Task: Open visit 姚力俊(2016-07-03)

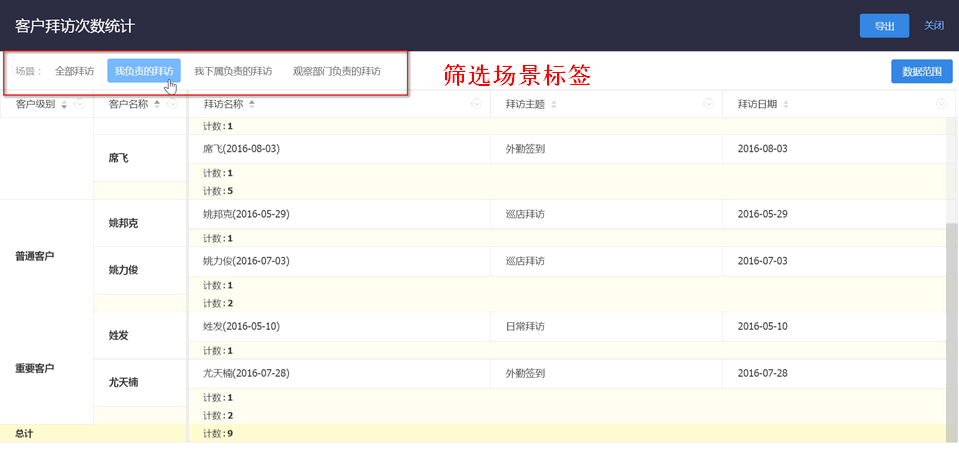Action: tap(246, 261)
